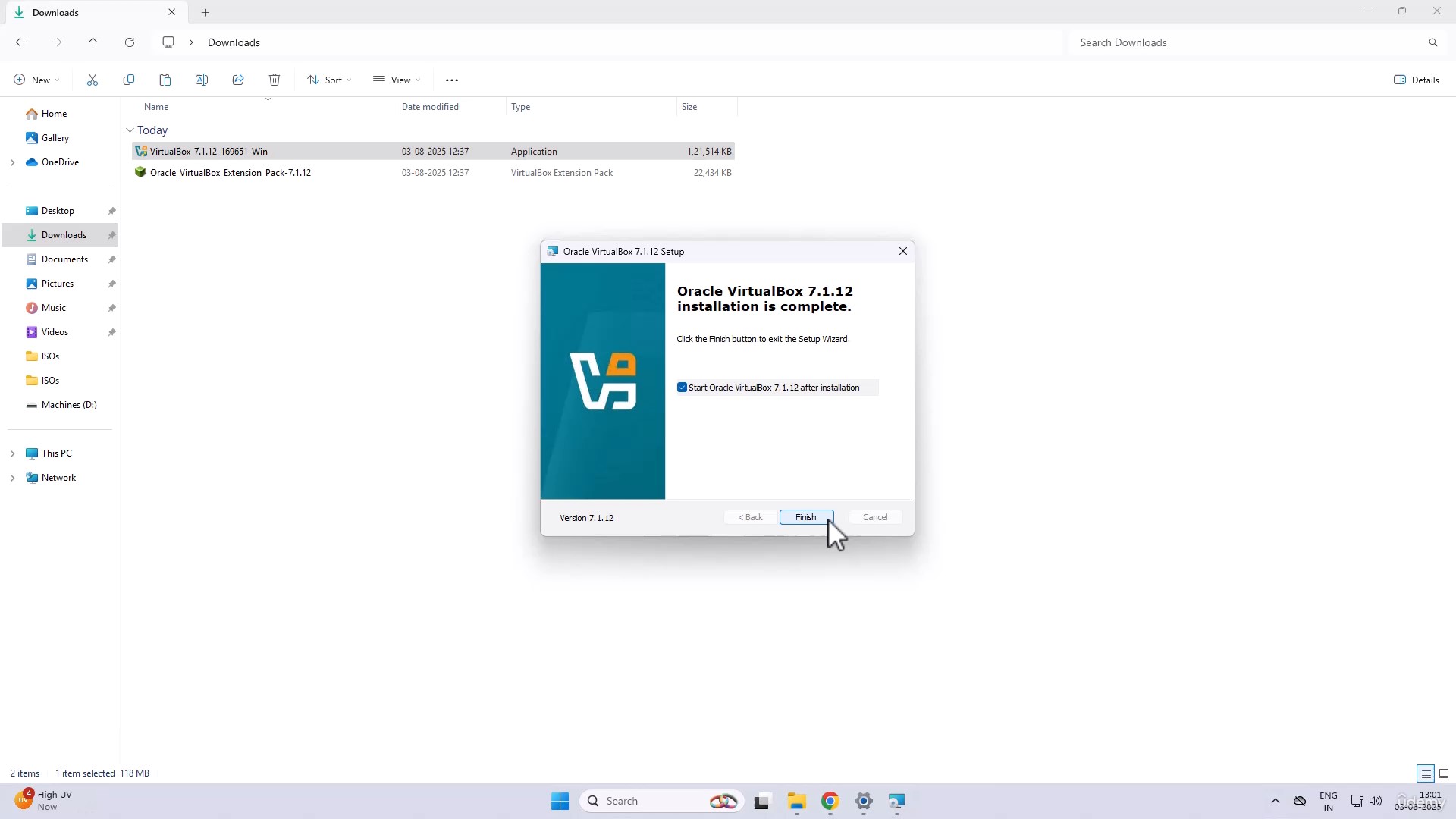
Task: Open Machines (D:) drive
Action: pos(69,405)
